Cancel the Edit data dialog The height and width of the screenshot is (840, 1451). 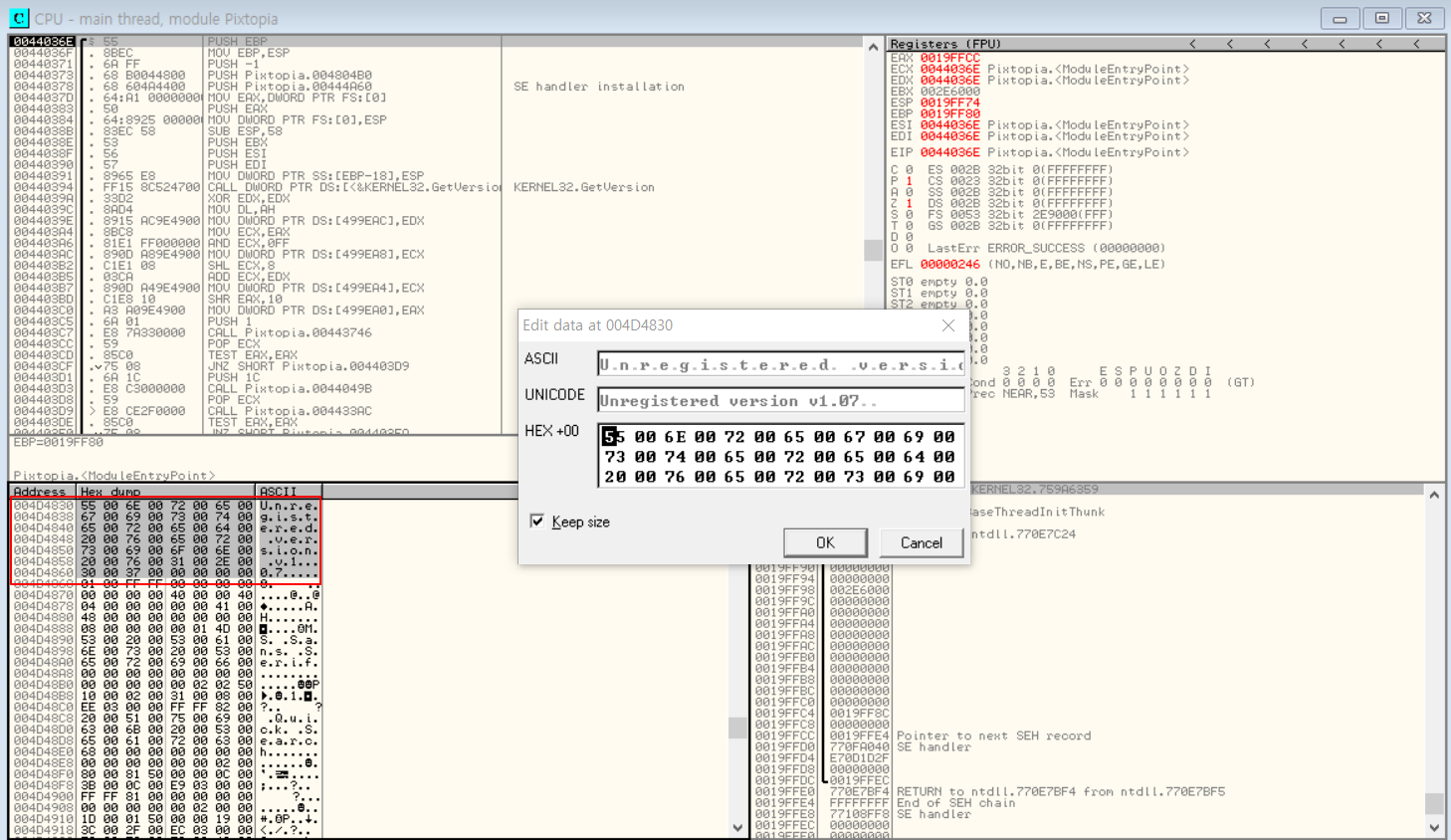point(922,542)
